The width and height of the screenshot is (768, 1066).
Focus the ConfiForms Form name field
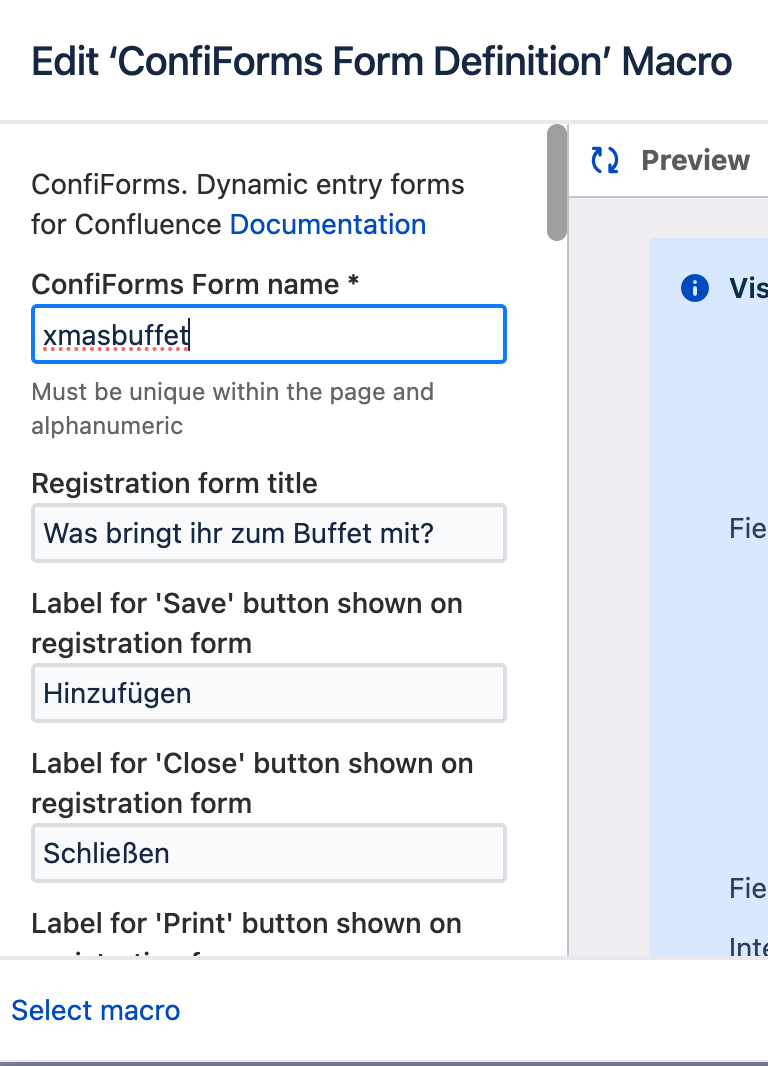268,335
